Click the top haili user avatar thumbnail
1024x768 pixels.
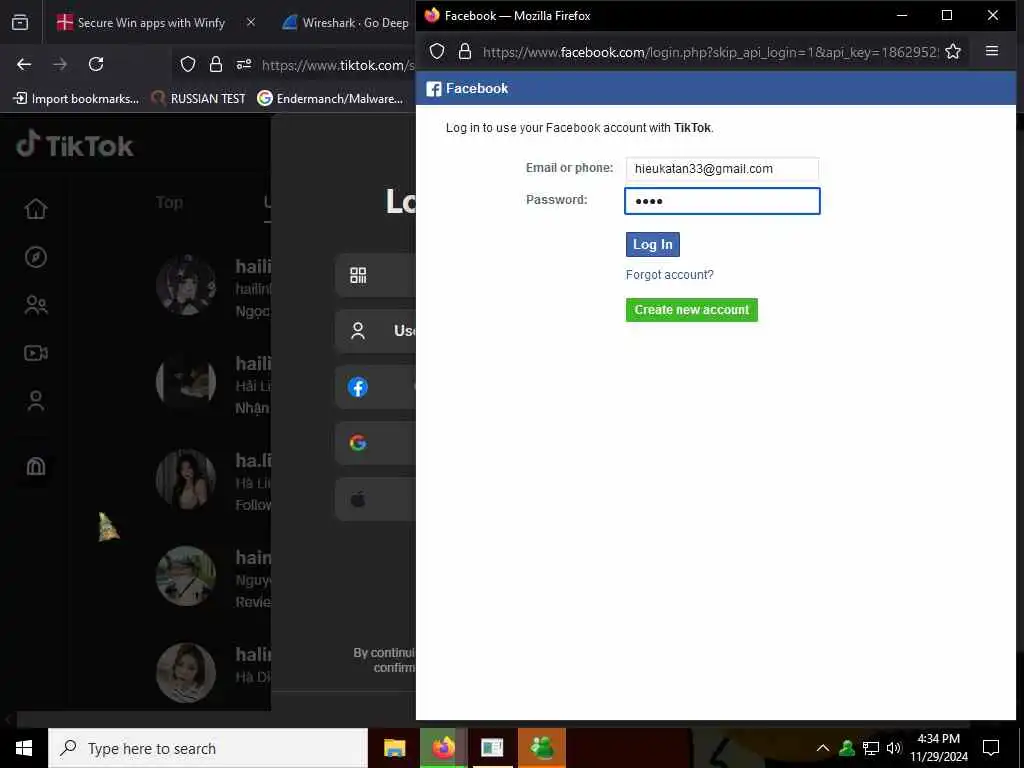click(x=186, y=285)
